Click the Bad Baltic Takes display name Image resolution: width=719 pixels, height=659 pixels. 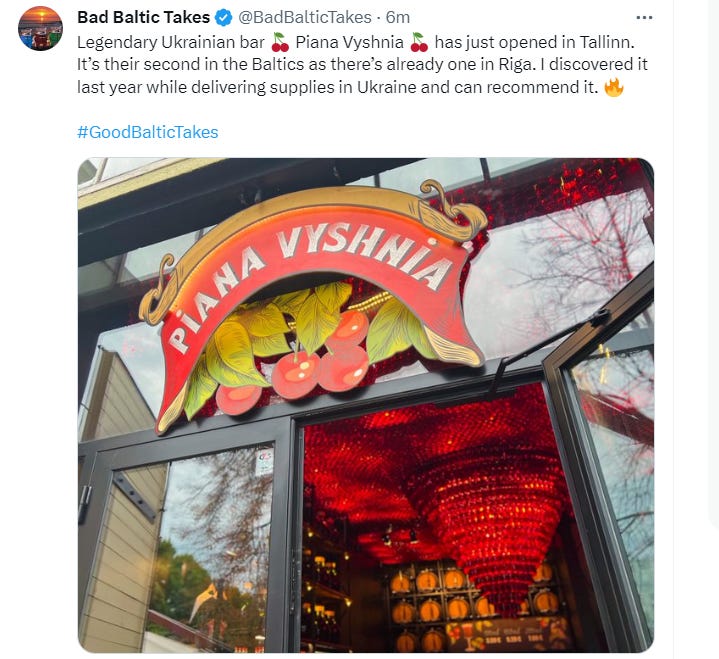click(144, 17)
